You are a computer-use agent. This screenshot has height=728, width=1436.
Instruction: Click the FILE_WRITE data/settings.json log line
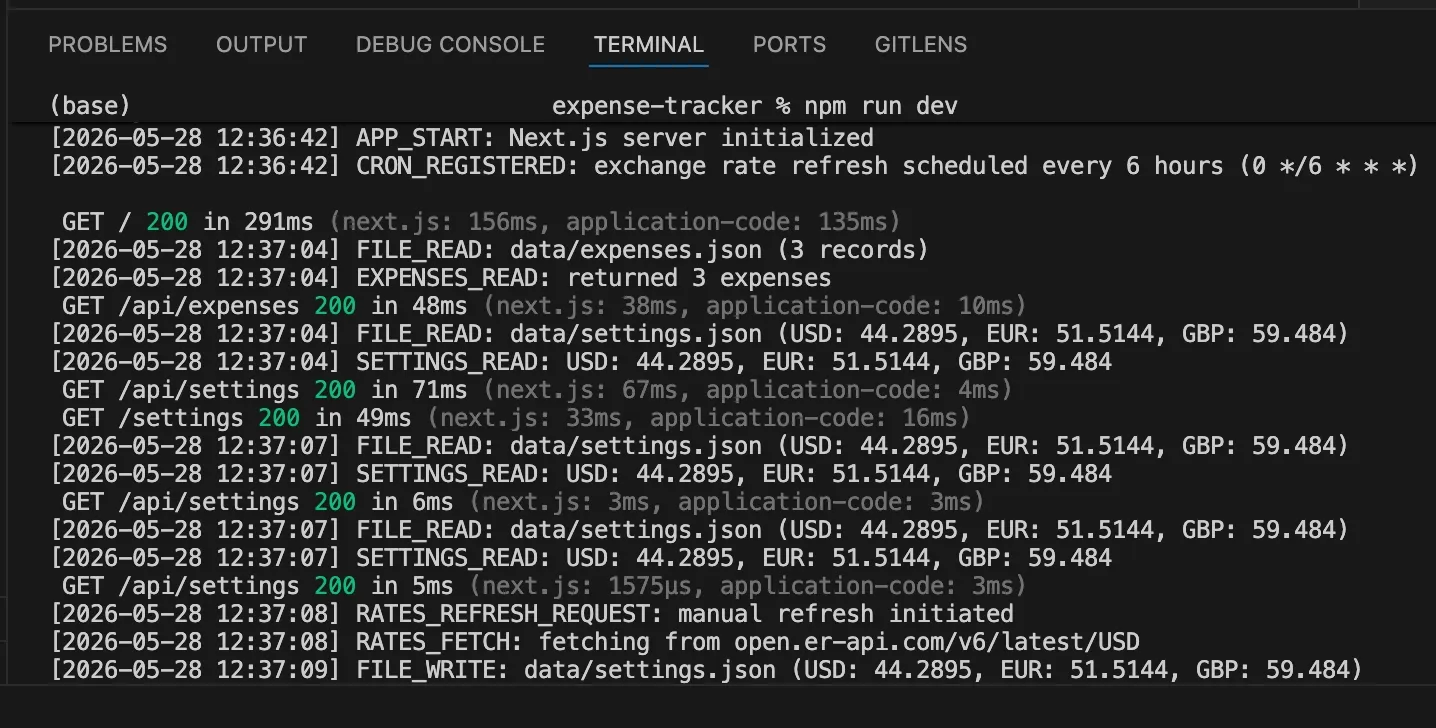pyautogui.click(x=706, y=669)
